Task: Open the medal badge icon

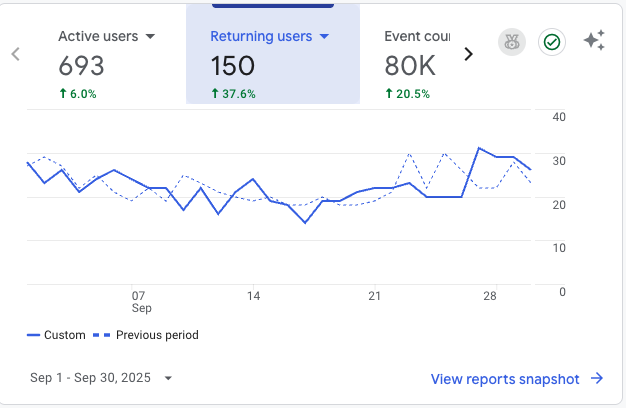Action: (512, 42)
